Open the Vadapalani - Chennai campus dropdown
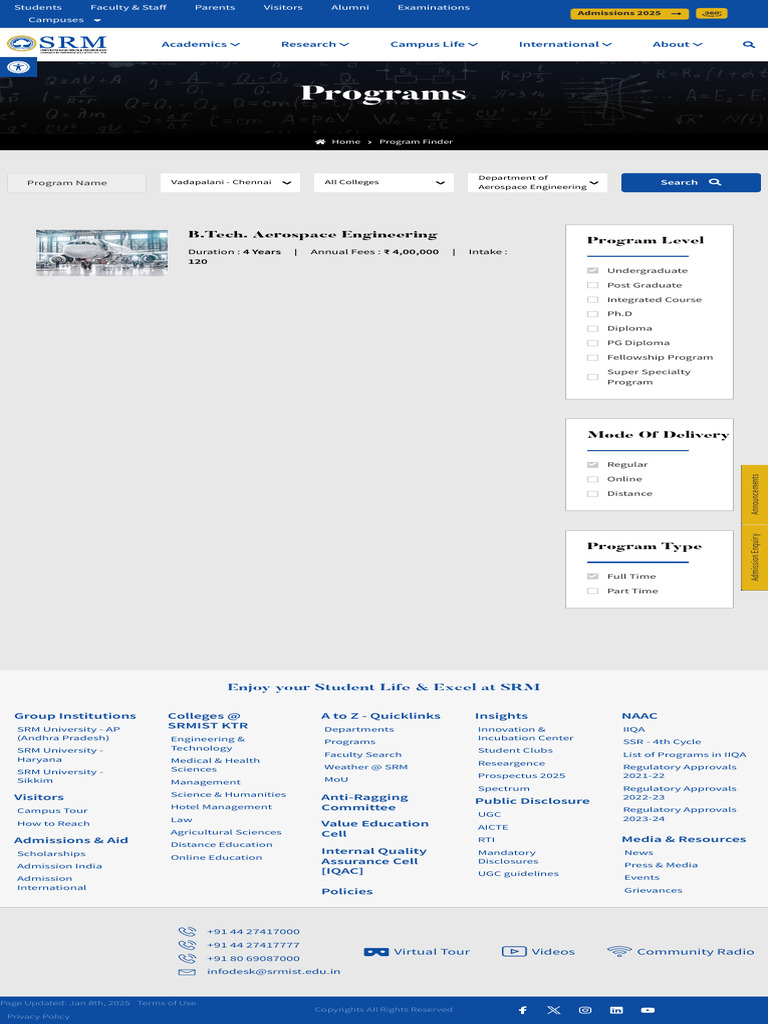The image size is (768, 1024). [x=230, y=182]
